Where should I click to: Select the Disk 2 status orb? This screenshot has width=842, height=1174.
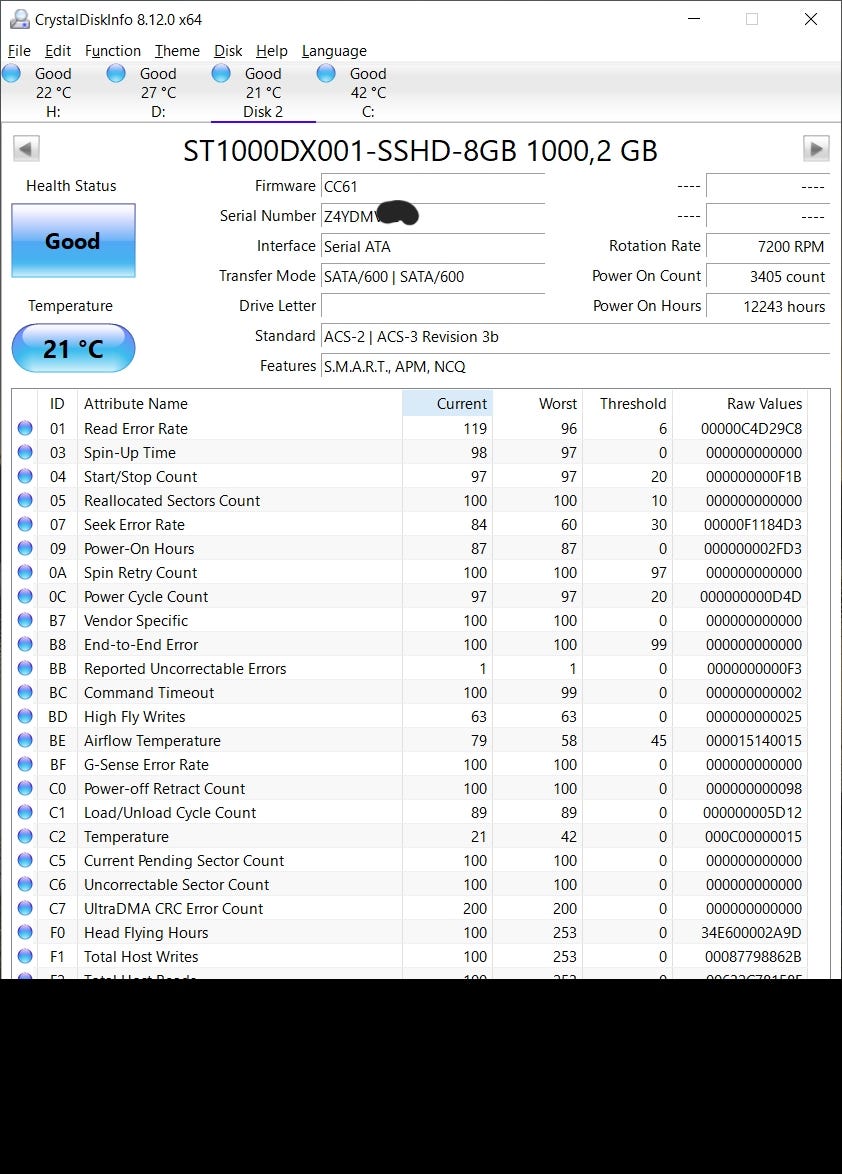[x=221, y=73]
